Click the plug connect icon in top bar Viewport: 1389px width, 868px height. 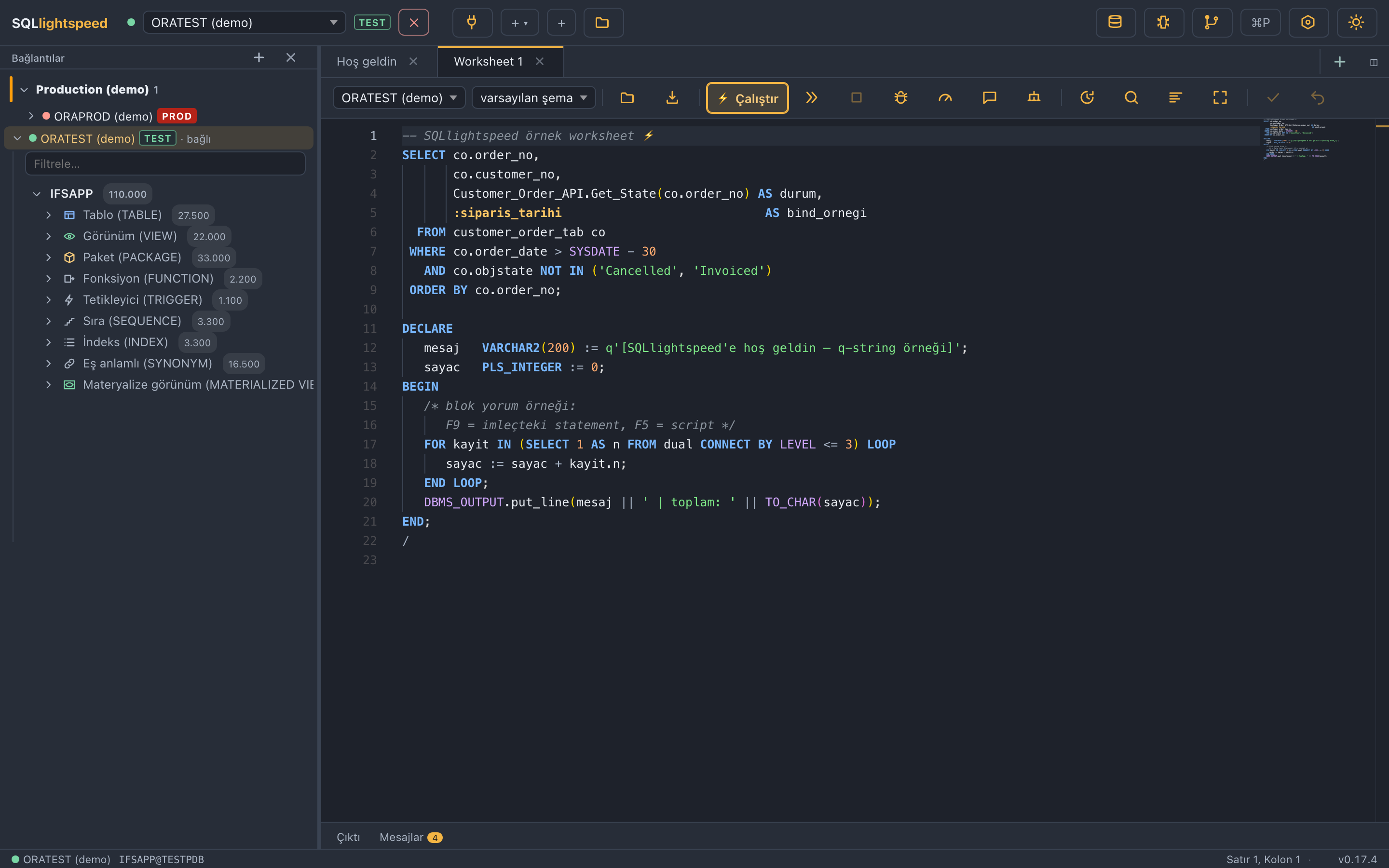tap(472, 22)
